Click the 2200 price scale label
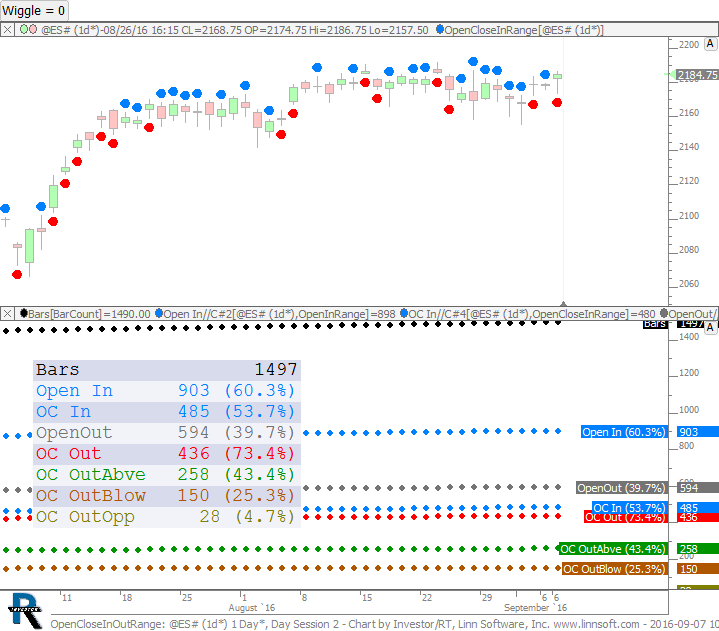Viewport: 719px width, 631px height. coord(689,44)
